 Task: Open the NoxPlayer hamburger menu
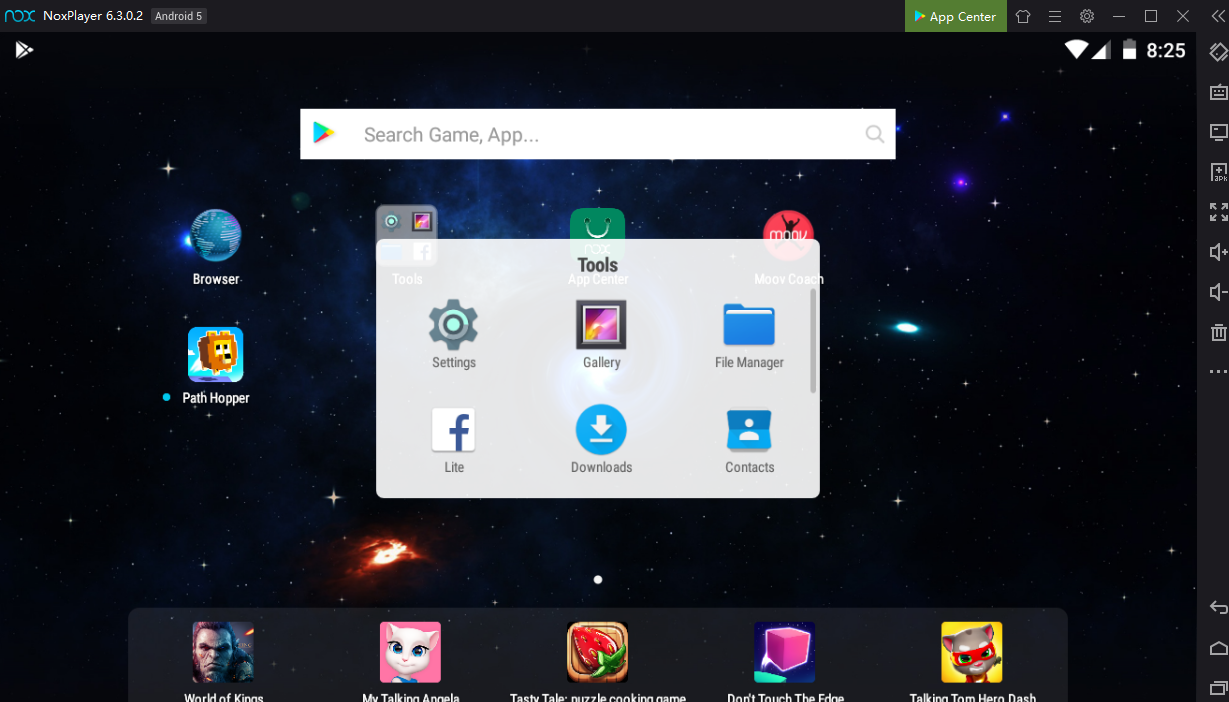(1055, 16)
